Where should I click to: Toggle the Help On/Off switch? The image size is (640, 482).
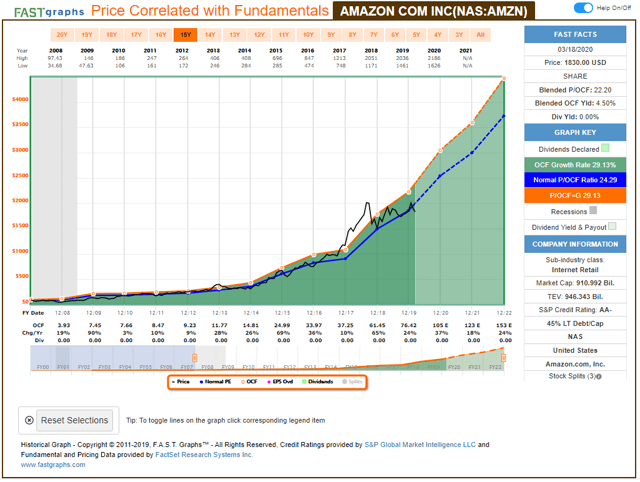[583, 8]
